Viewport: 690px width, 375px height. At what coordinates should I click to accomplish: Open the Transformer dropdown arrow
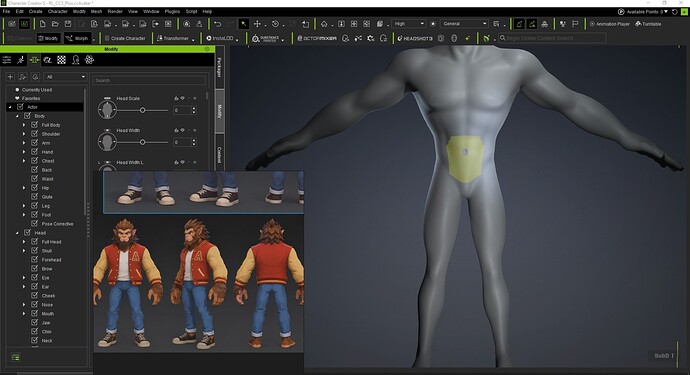click(193, 40)
